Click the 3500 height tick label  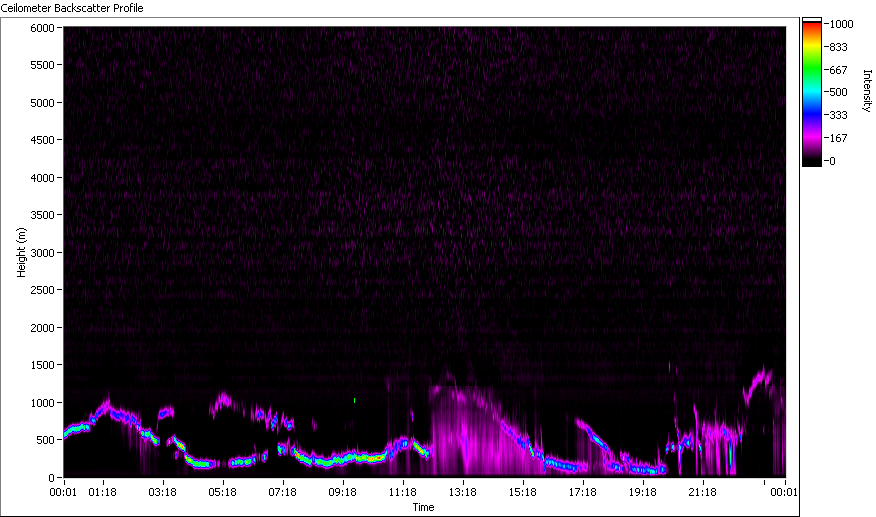[x=42, y=215]
